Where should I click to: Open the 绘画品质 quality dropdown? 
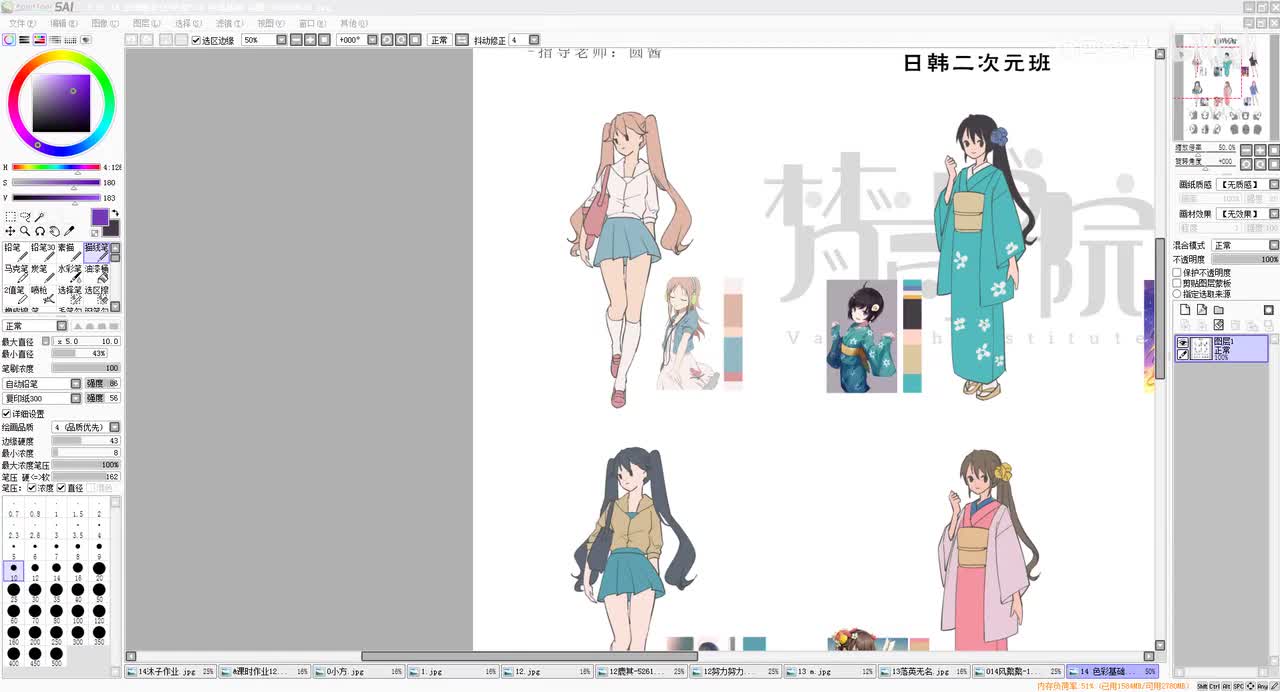coord(114,427)
